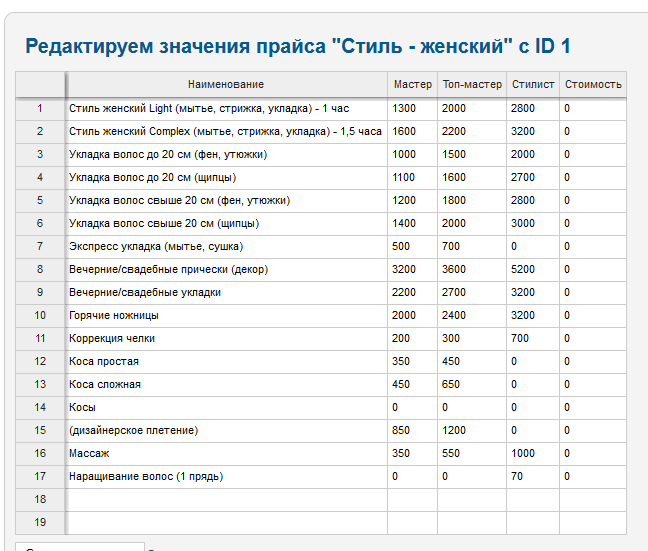Viewport: 648px width, 551px height.
Task: Click Стилист price 2700 in row 4
Action: [x=533, y=178]
